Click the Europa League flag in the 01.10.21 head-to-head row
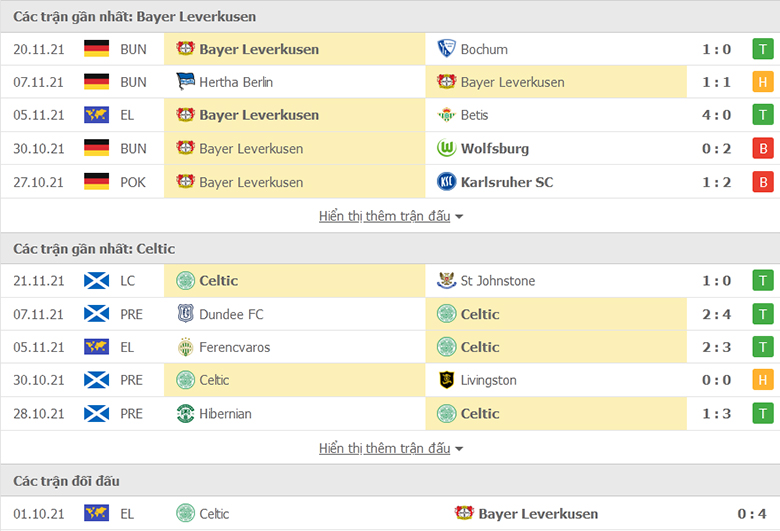The image size is (780, 531). (97, 513)
